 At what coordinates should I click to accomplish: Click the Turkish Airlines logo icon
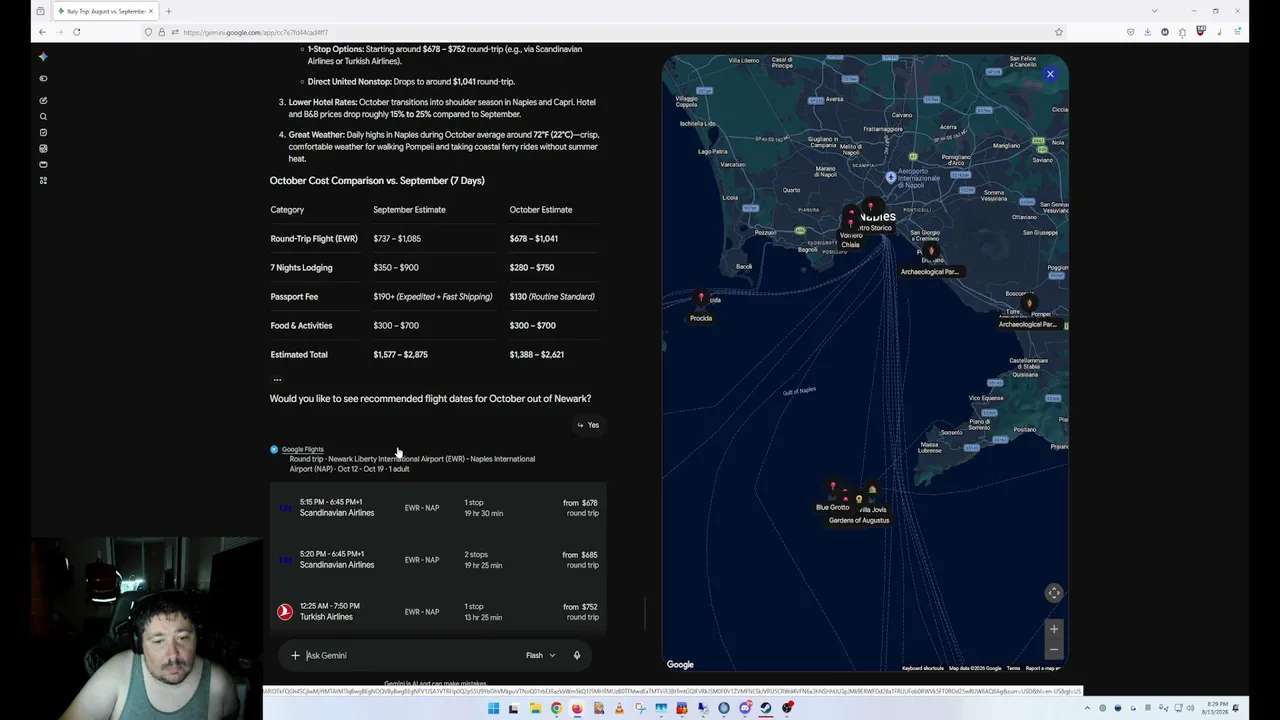285,611
